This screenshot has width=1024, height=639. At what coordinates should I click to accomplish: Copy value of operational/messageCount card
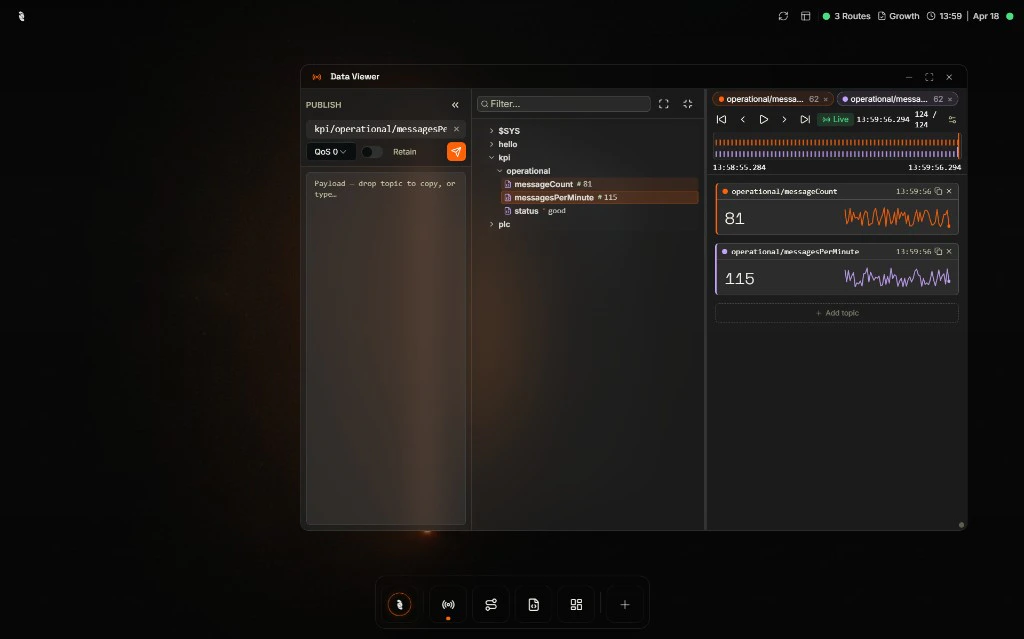coord(938,191)
